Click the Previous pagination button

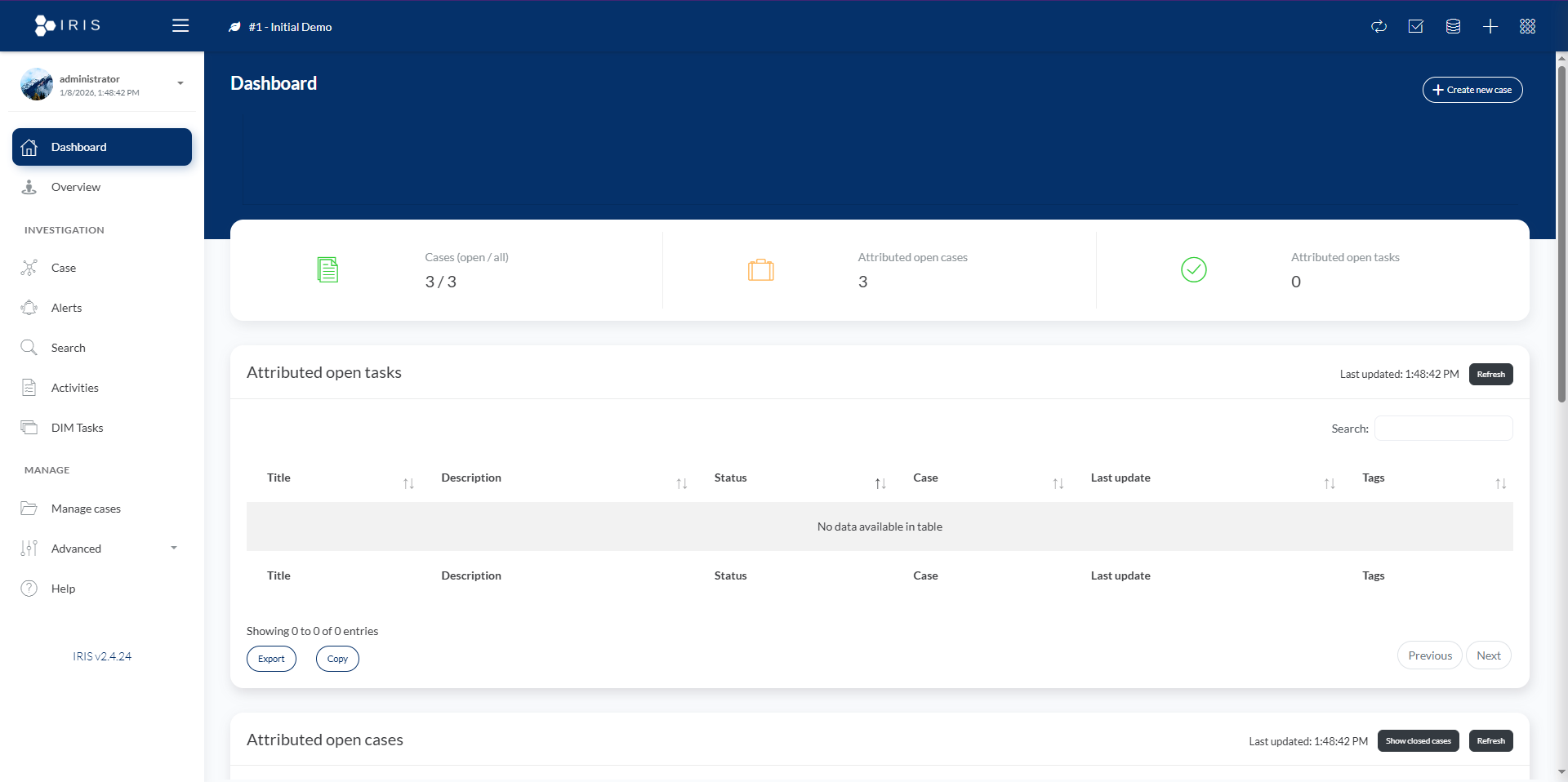click(x=1429, y=655)
